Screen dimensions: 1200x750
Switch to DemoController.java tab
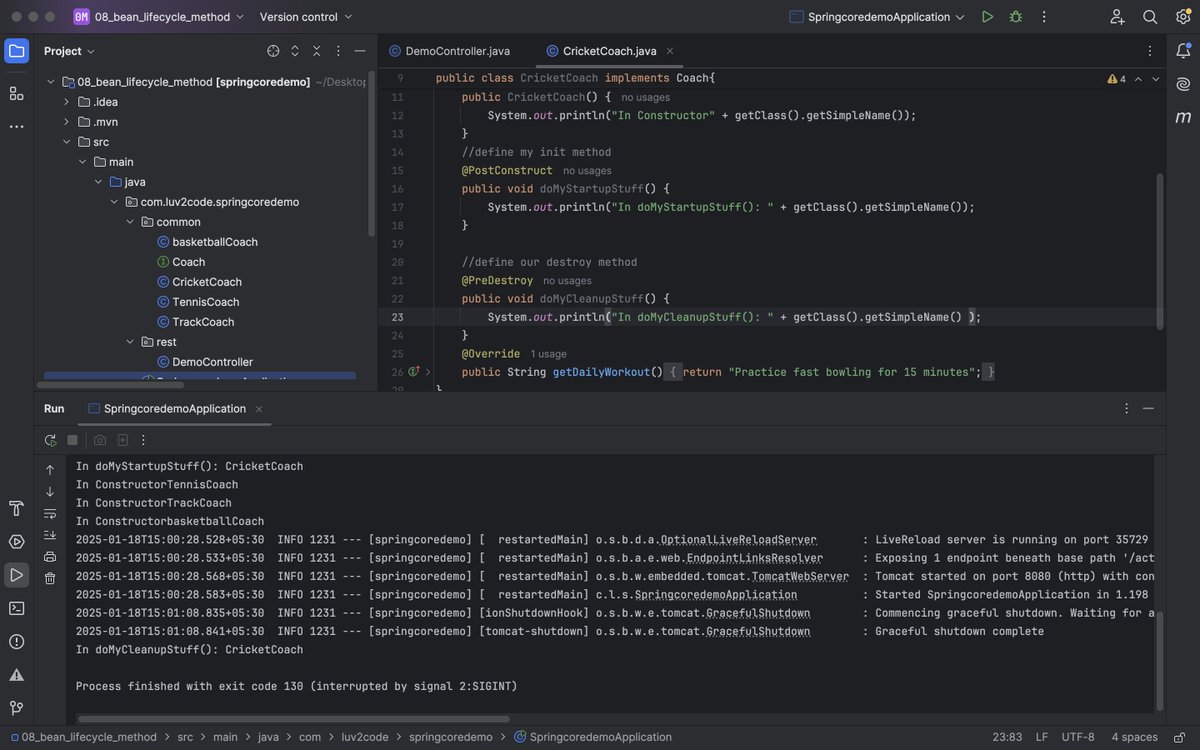tap(449, 51)
